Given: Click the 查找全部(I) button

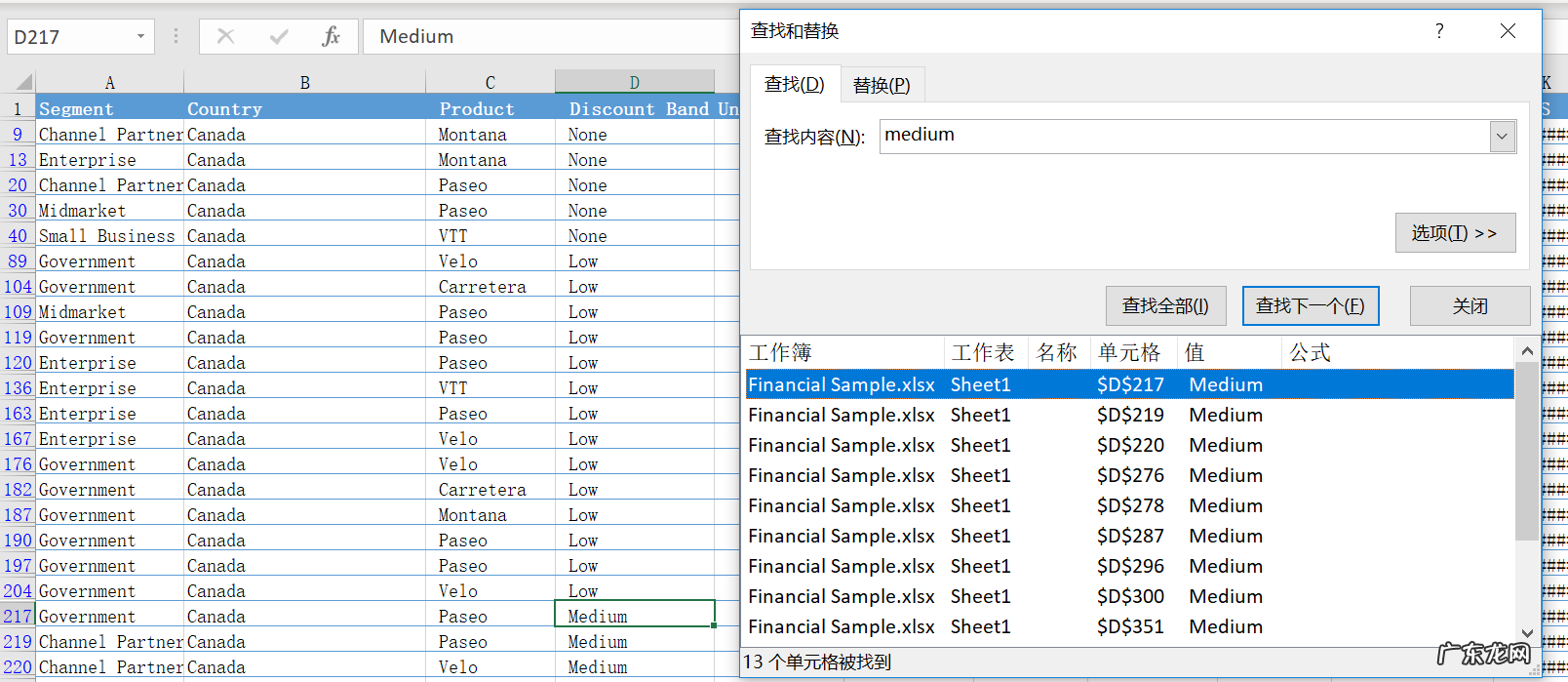Looking at the screenshot, I should pyautogui.click(x=1165, y=306).
